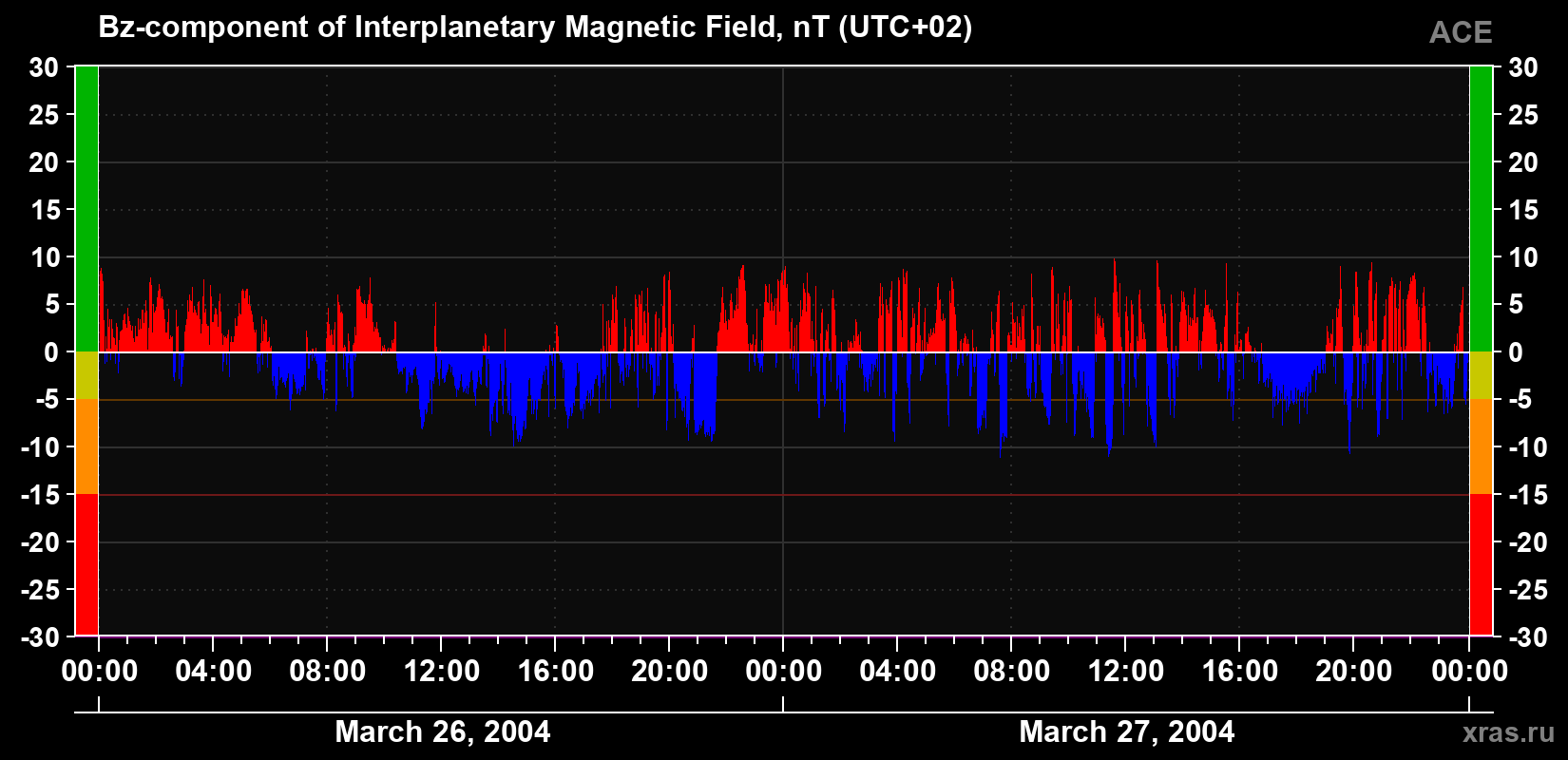Click the red band on the right scale
The height and width of the screenshot is (760, 1568).
click(x=1481, y=564)
